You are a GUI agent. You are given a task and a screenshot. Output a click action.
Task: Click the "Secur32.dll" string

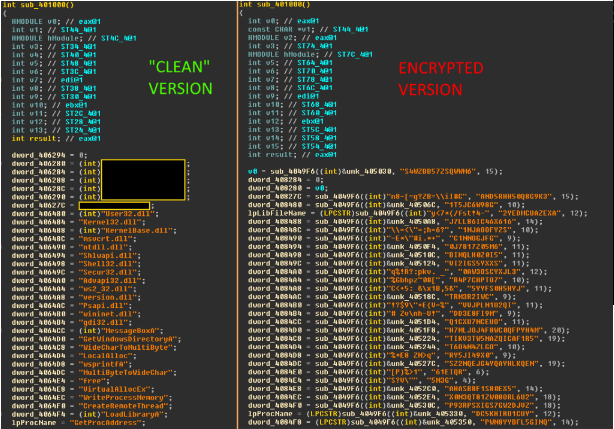(109, 272)
